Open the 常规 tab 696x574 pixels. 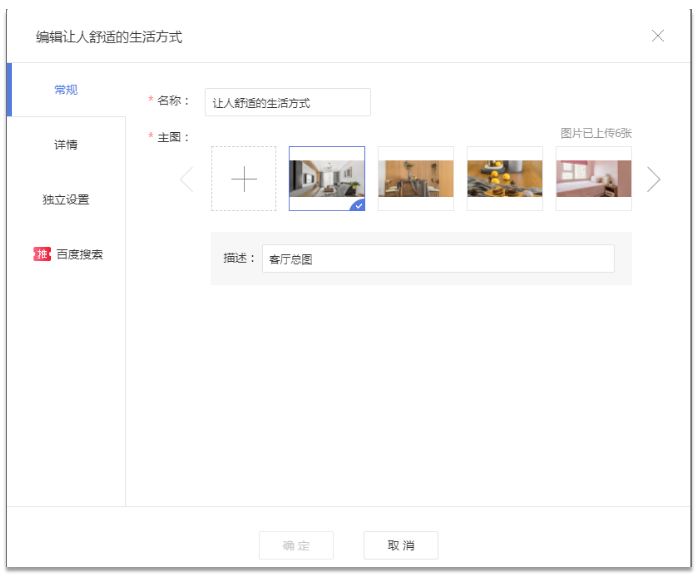click(66, 90)
